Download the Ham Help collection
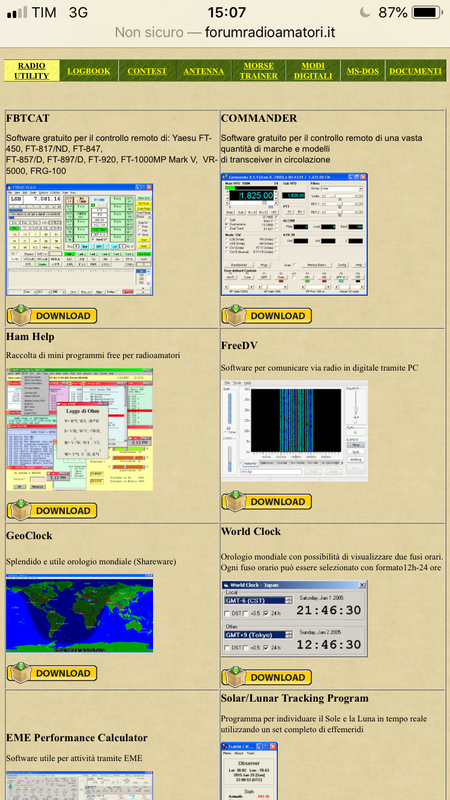This screenshot has width=450, height=800. [x=52, y=510]
